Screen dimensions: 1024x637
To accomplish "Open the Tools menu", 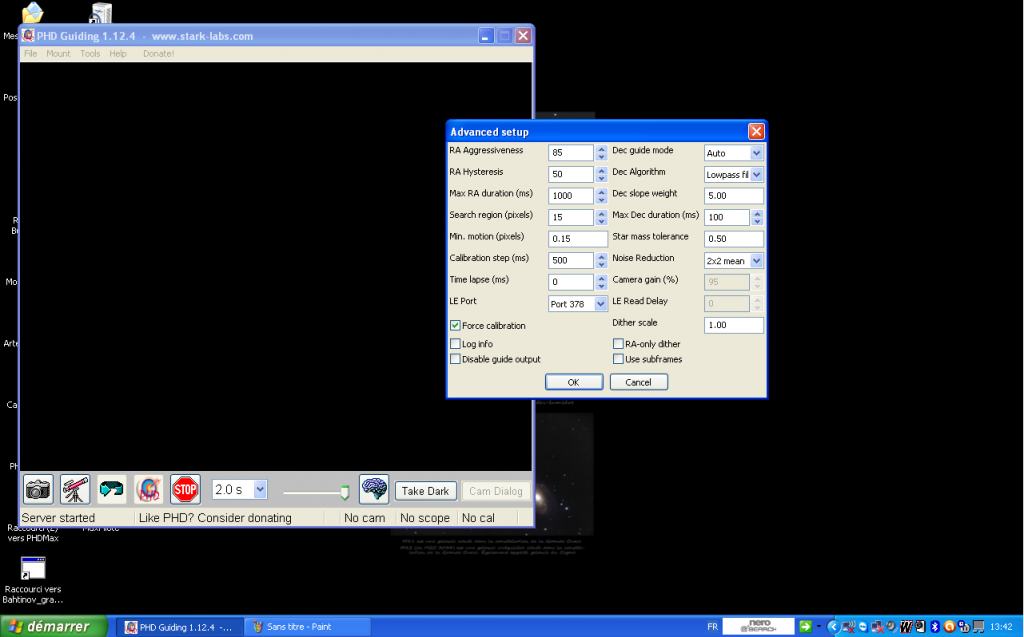I will [90, 53].
